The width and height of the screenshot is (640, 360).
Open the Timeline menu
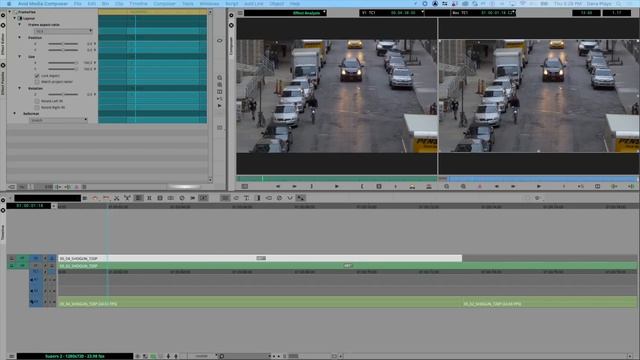click(x=138, y=4)
